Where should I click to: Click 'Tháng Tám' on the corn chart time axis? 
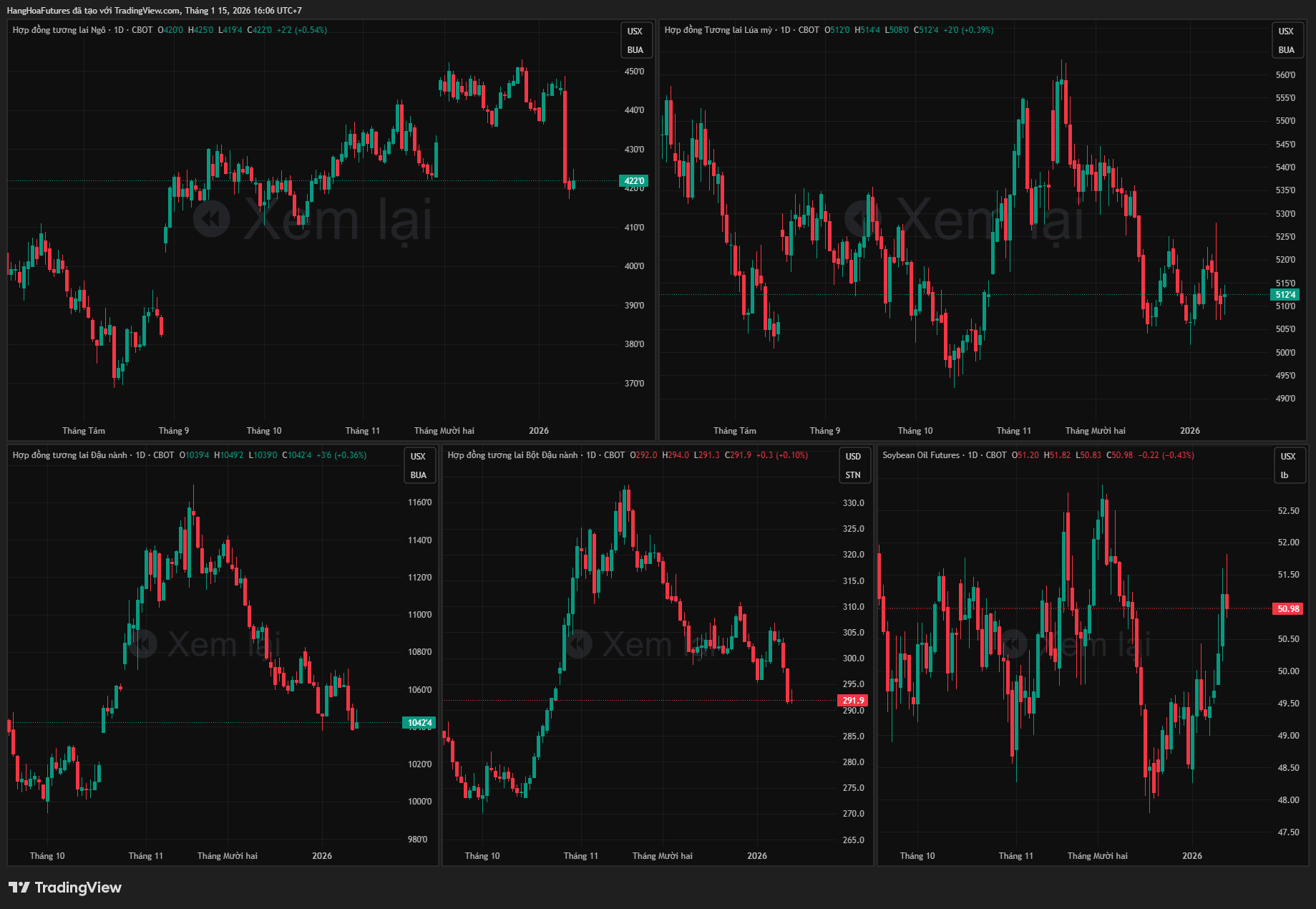84,431
